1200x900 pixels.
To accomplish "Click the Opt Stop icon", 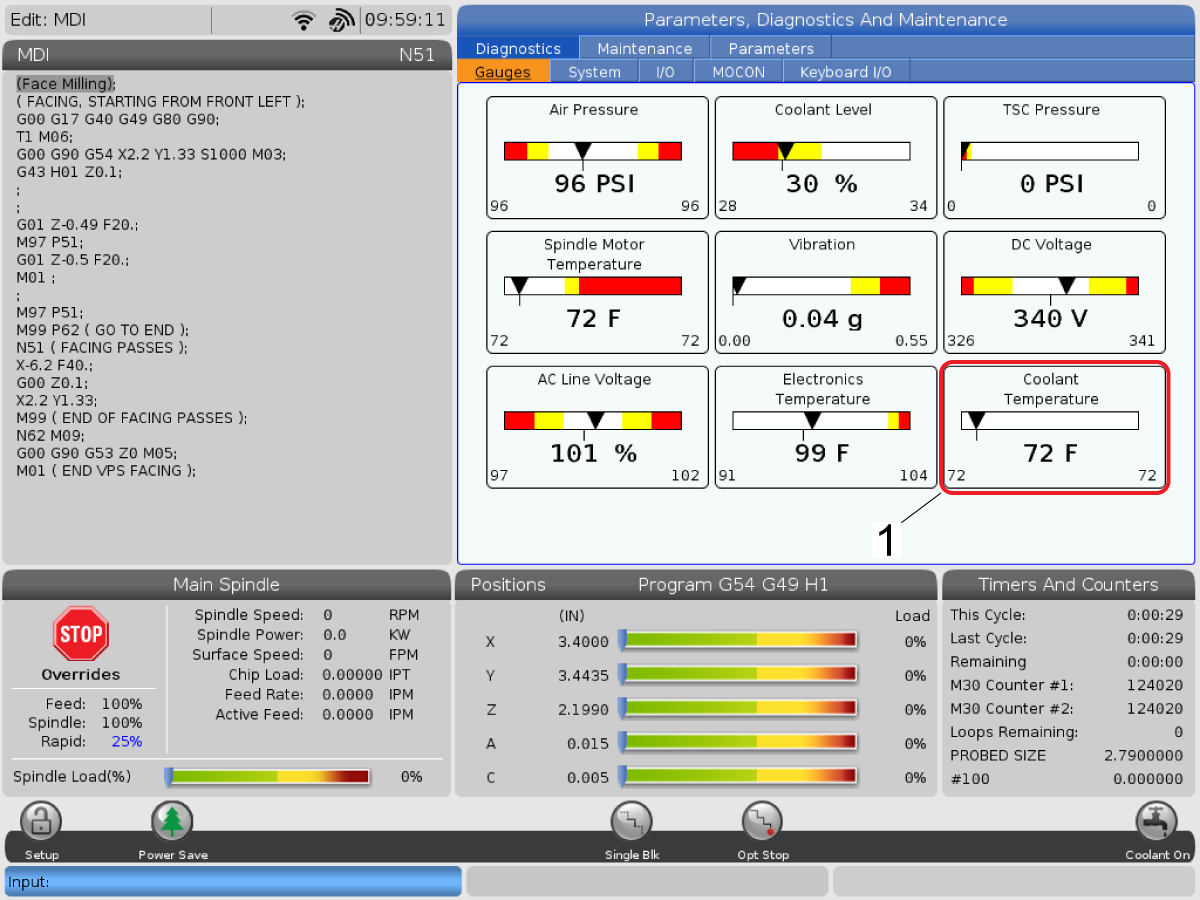I will (x=762, y=822).
